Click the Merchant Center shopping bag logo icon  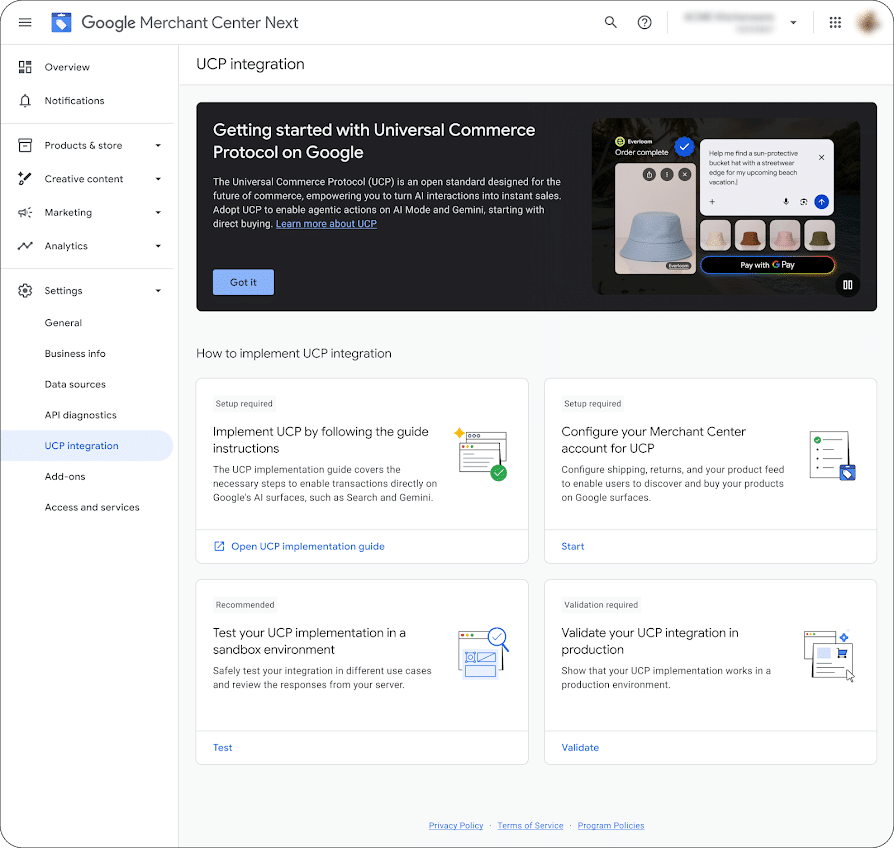60,22
